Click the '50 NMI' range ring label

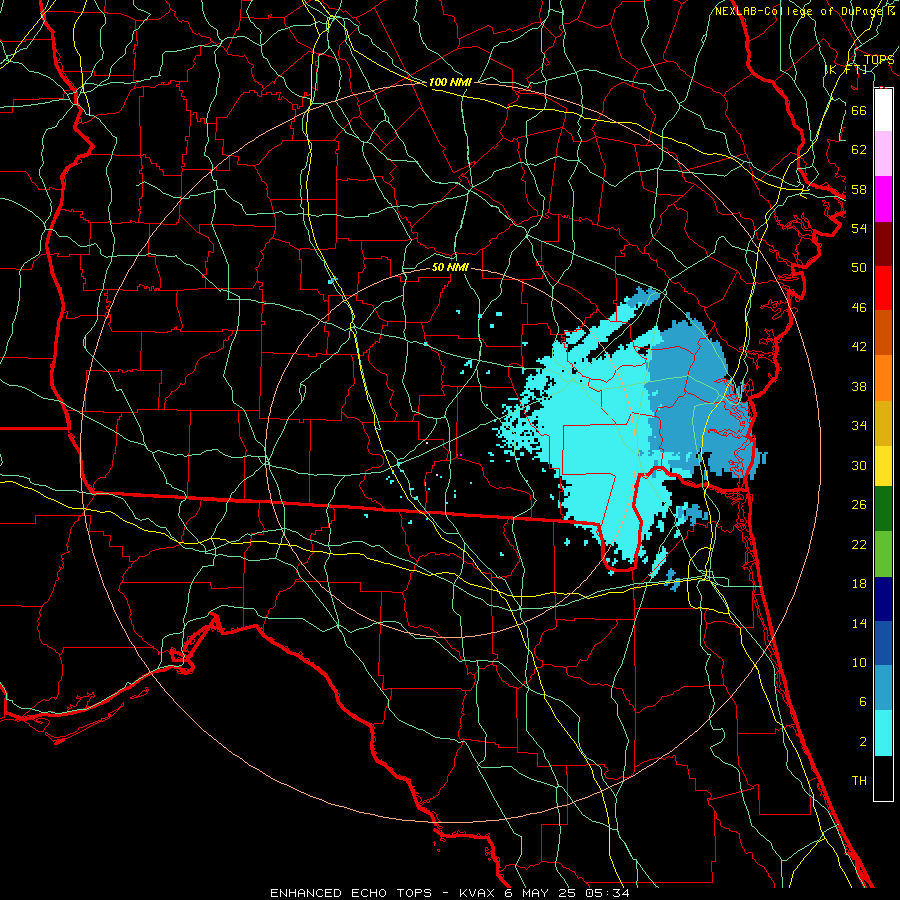[450, 267]
